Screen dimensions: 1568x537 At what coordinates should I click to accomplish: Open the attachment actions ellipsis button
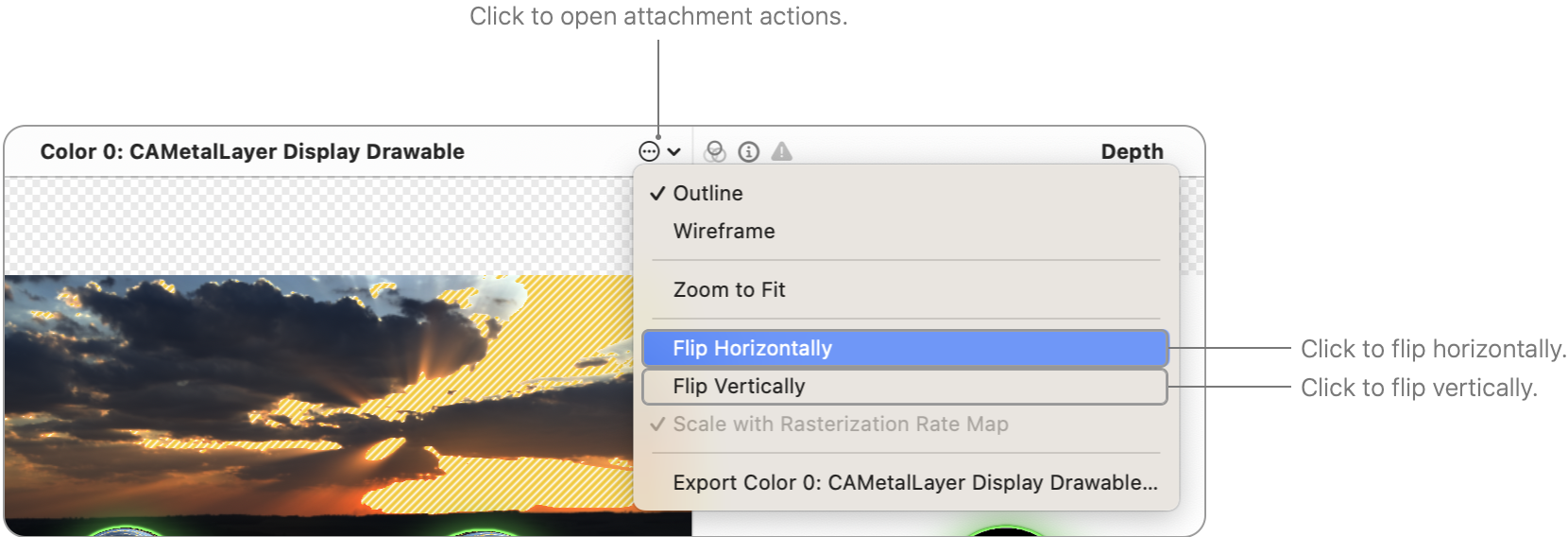(649, 151)
